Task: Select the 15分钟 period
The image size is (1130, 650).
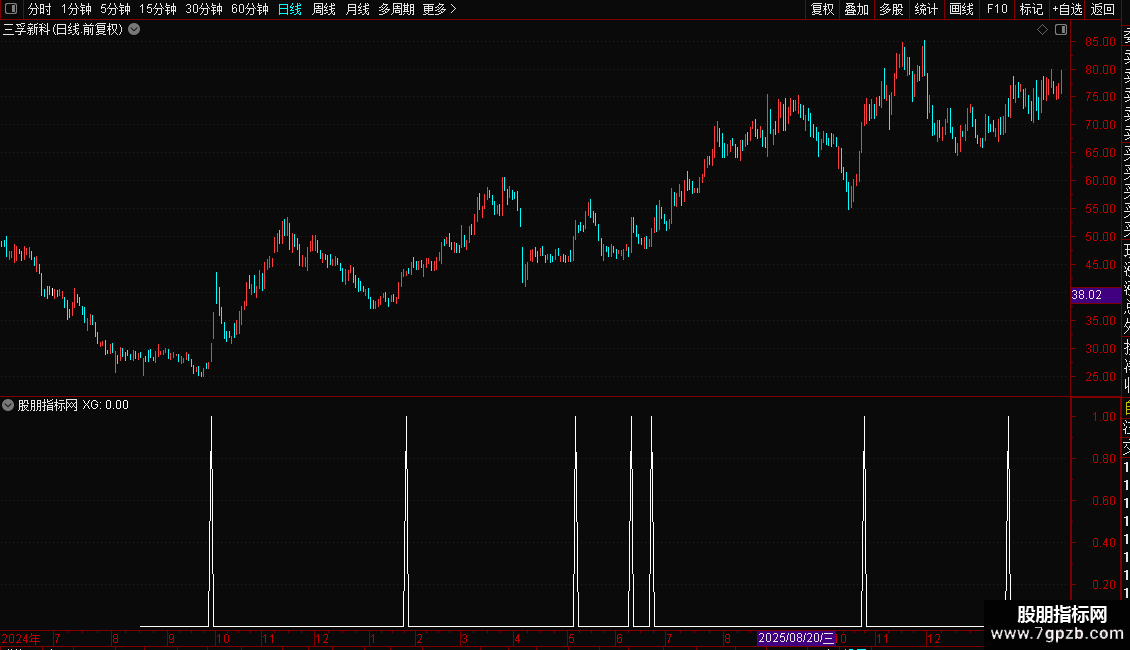Action: point(158,9)
